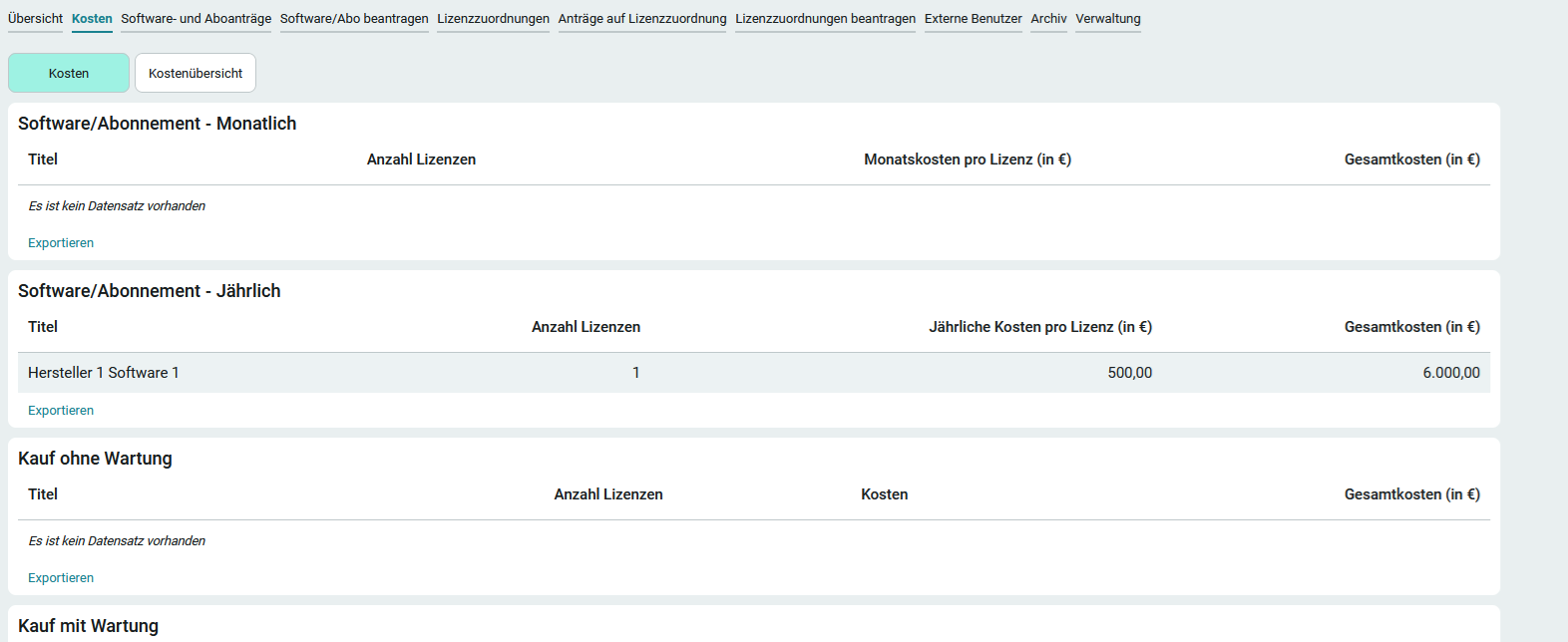Select the Kosten tab in top navigation
This screenshot has height=642, width=1568.
click(x=92, y=19)
